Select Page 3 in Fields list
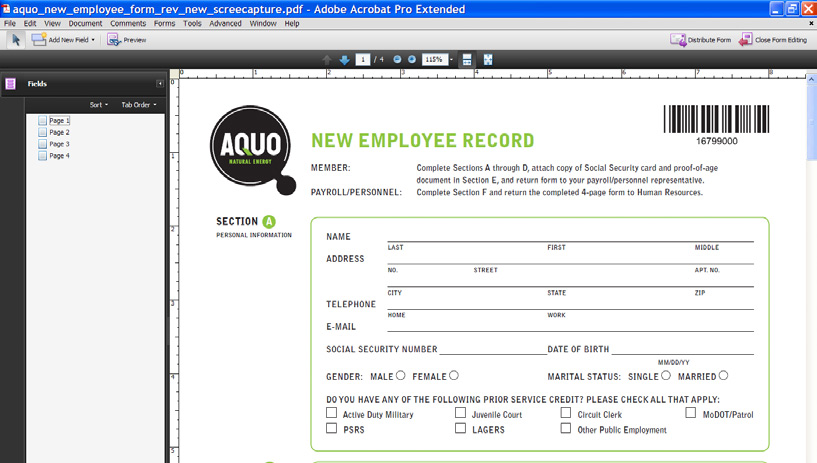Viewport: 817px width, 463px height. 59,144
